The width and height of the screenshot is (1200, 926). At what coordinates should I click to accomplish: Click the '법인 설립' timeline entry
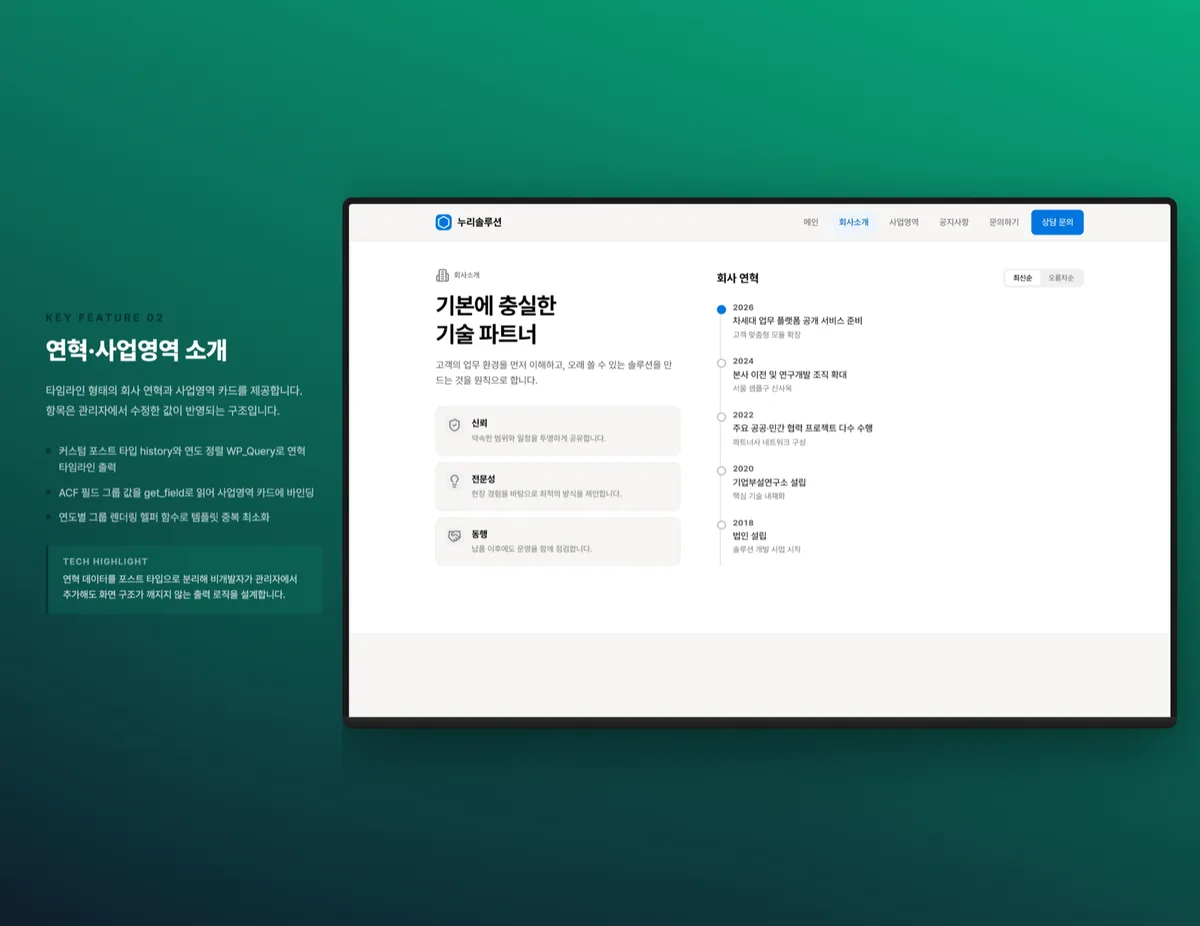(750, 536)
